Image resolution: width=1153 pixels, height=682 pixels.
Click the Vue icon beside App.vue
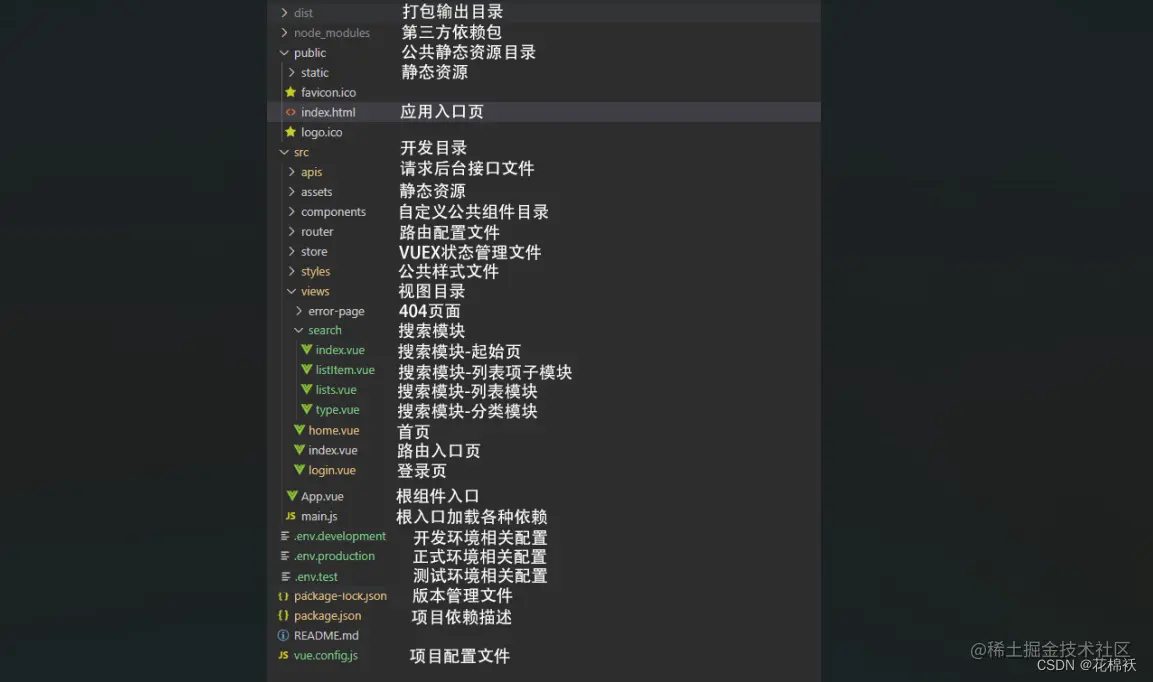[290, 496]
